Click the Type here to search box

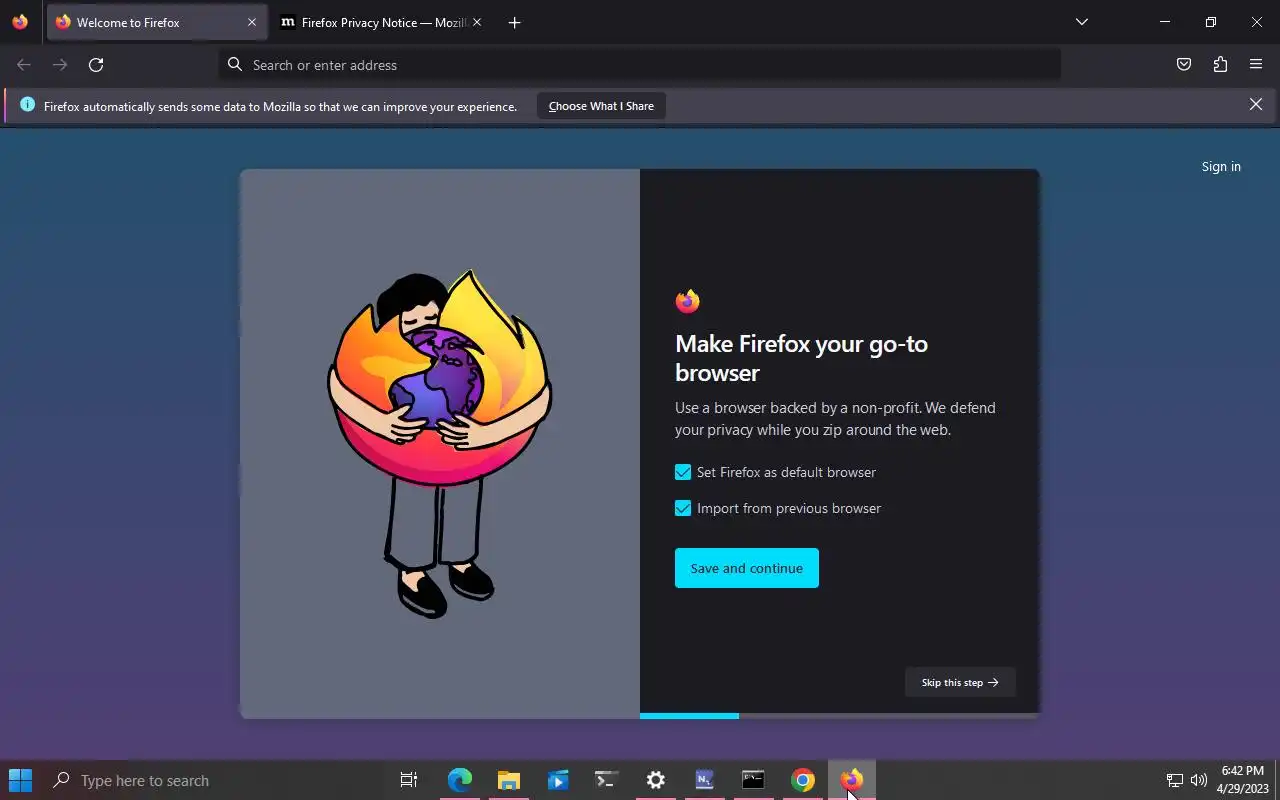click(x=213, y=780)
